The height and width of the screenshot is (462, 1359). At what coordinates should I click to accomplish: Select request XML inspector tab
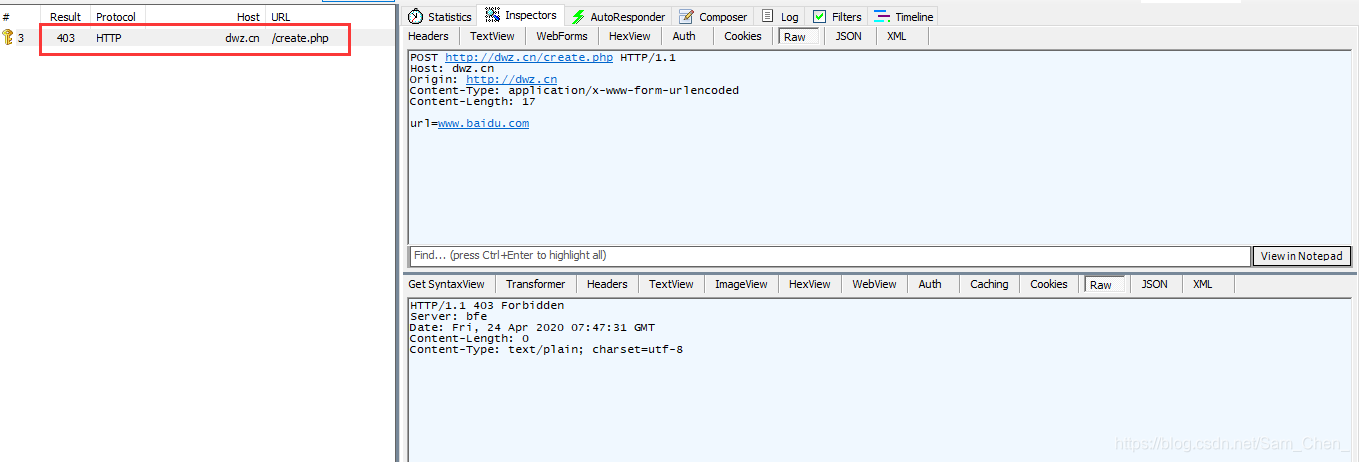point(897,36)
